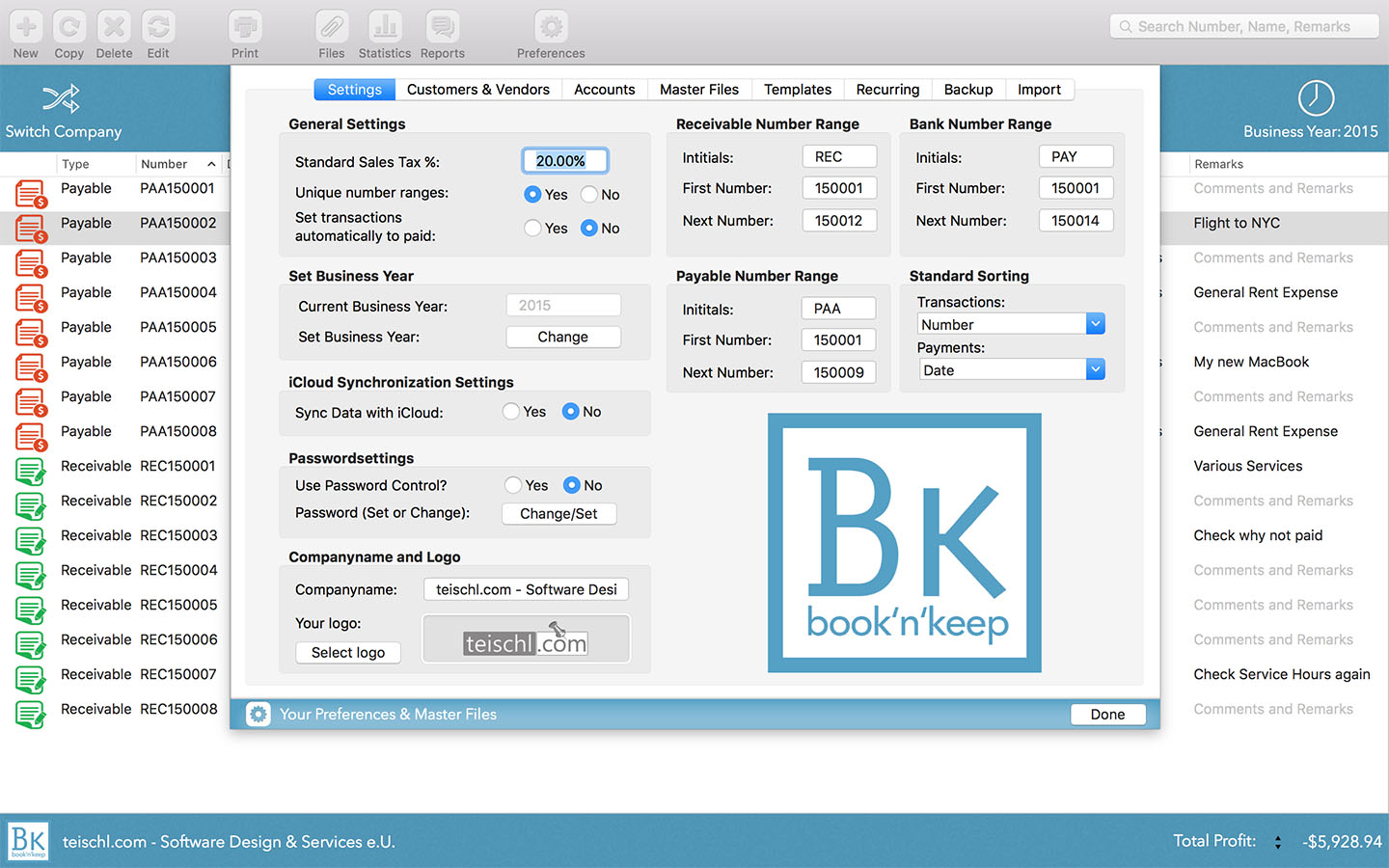Screen dimensions: 1389x868
Task: Enable set transactions automatically to paid Yes
Action: pyautogui.click(x=532, y=228)
